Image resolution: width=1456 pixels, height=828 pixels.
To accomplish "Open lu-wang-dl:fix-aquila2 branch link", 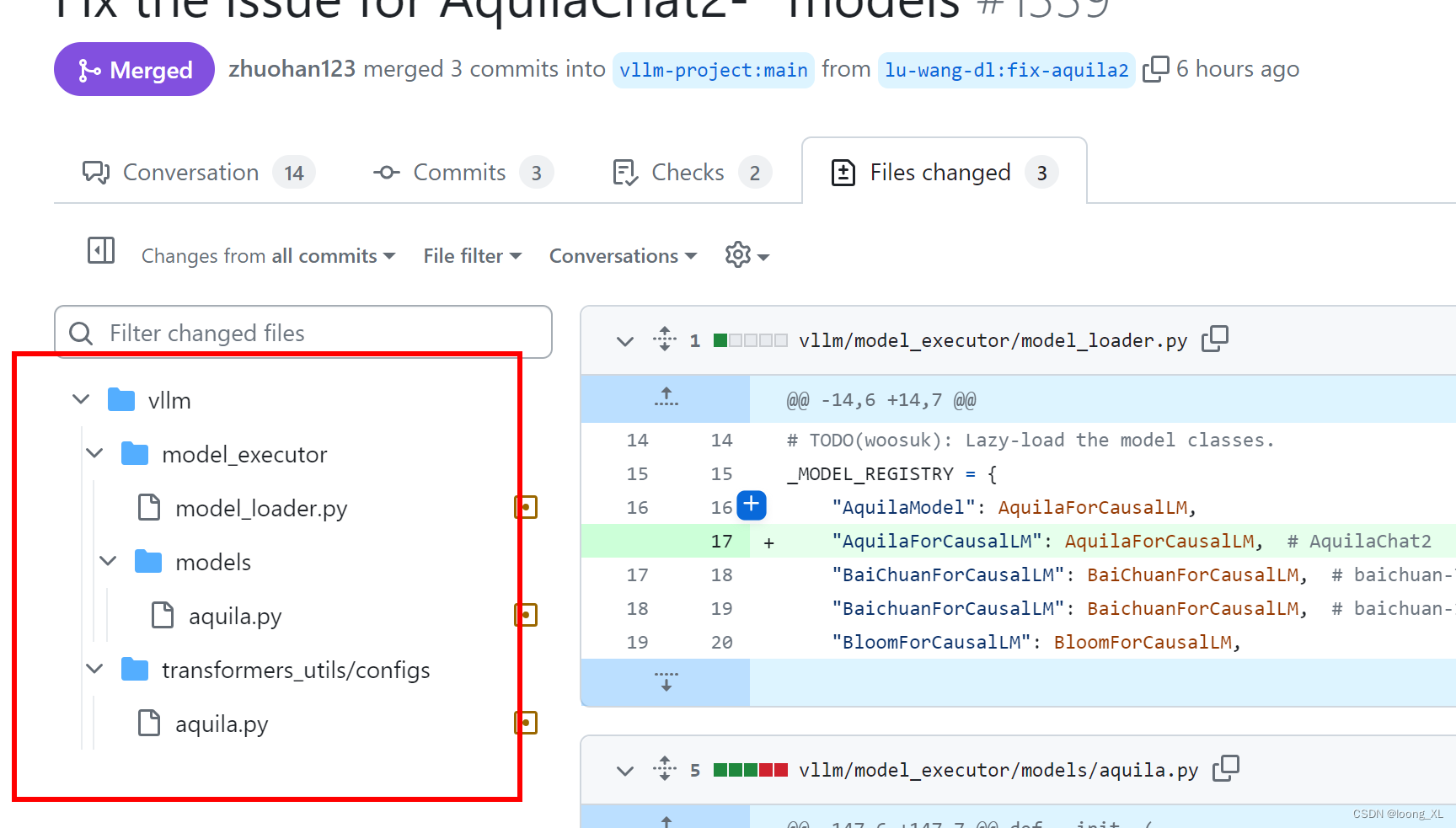I will (1007, 70).
